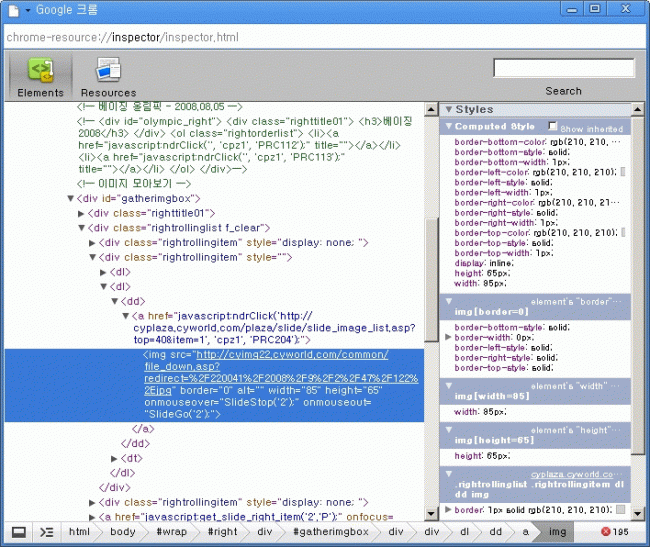Select the closing </dl> tag line
This screenshot has height=547, width=650.
tap(122, 473)
